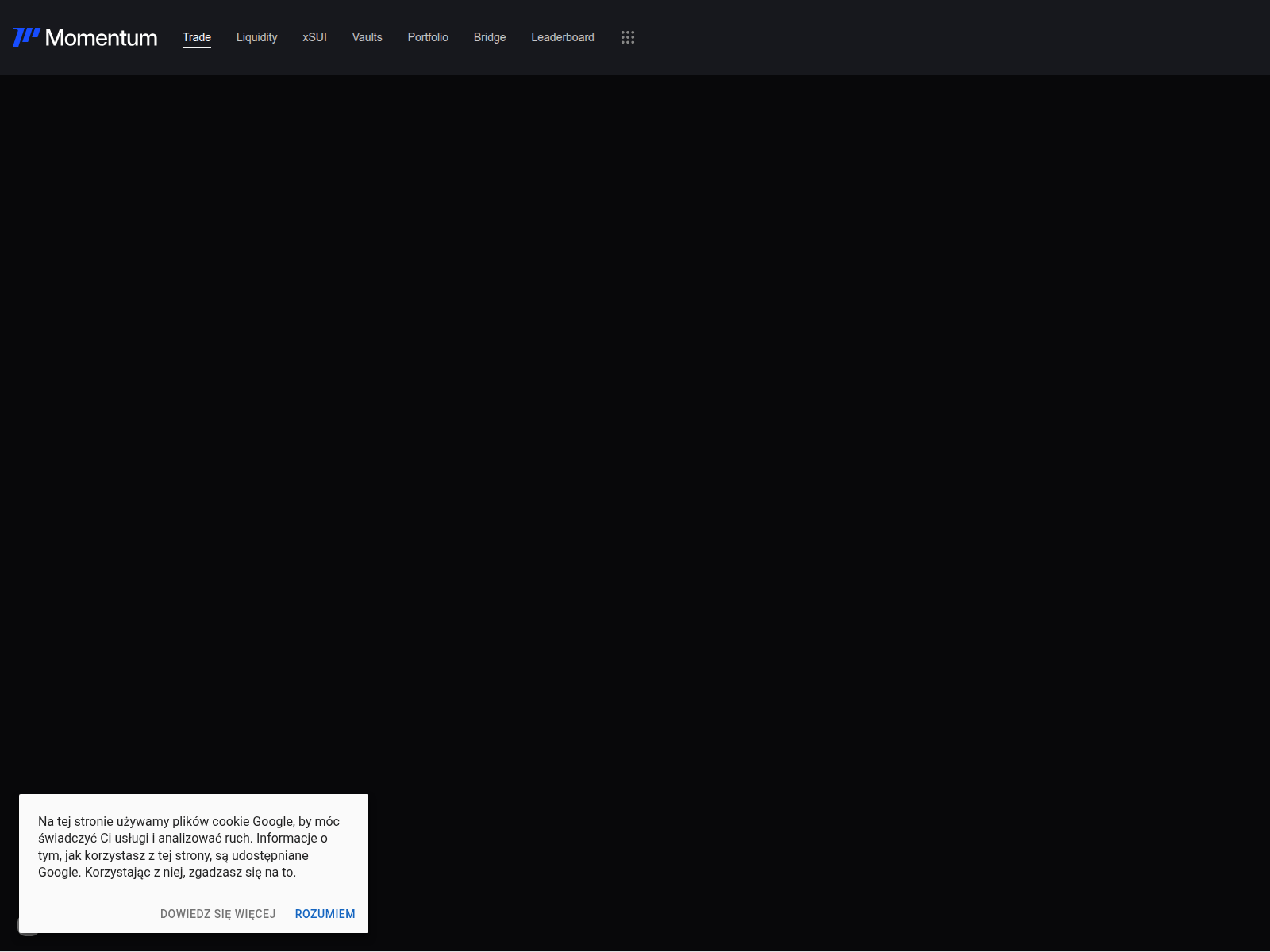Go to the xSUI tab
Viewport: 1270px width, 952px height.
pyautogui.click(x=314, y=37)
